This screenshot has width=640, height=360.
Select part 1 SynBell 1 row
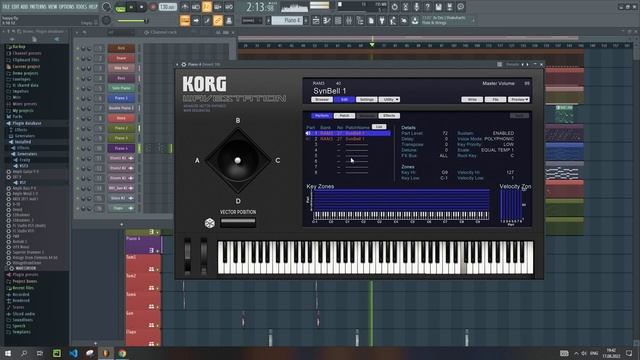[x=348, y=133]
